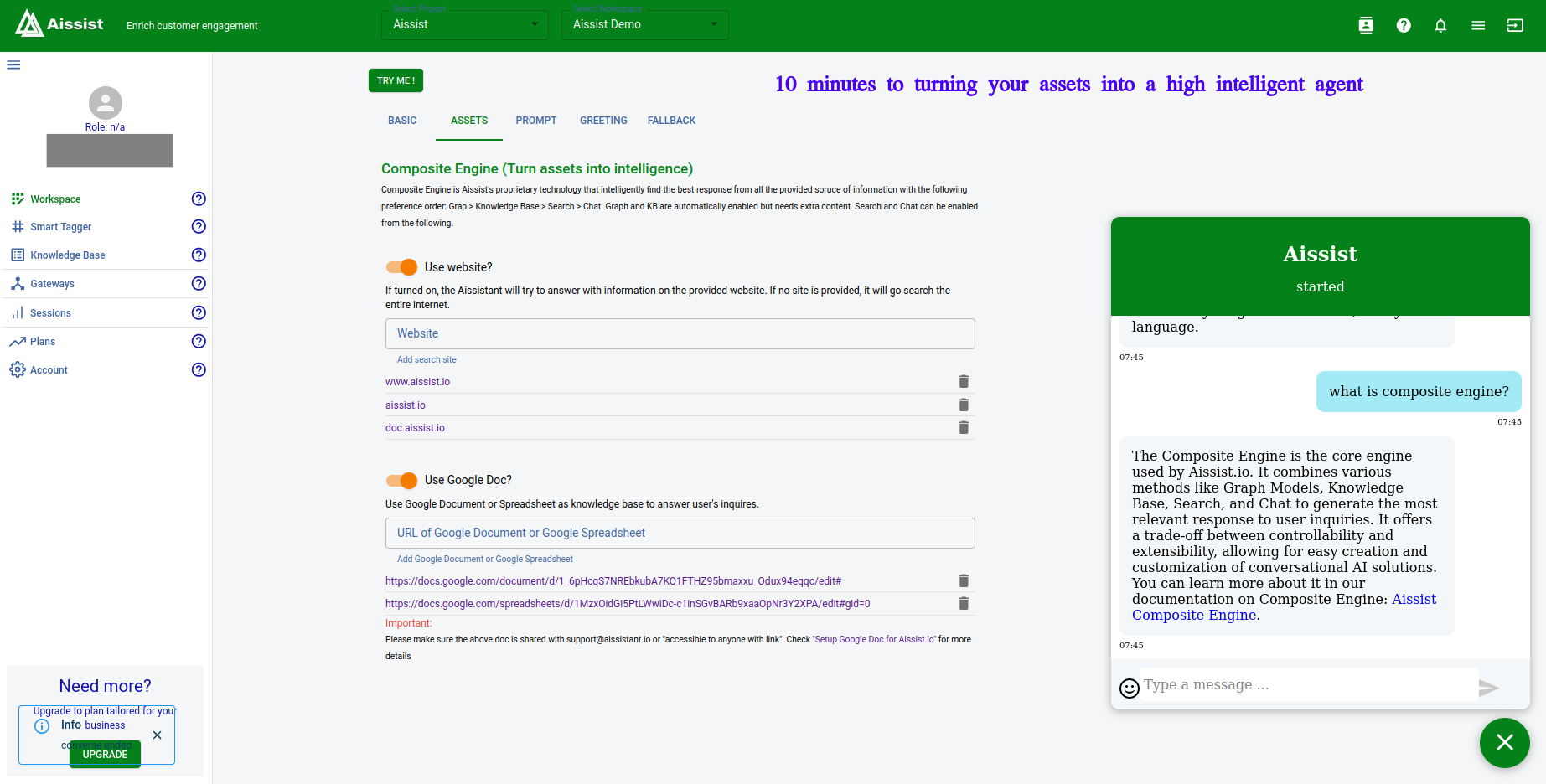The width and height of the screenshot is (1546, 784).
Task: Open the doc.aissist.io link
Action: 415,428
